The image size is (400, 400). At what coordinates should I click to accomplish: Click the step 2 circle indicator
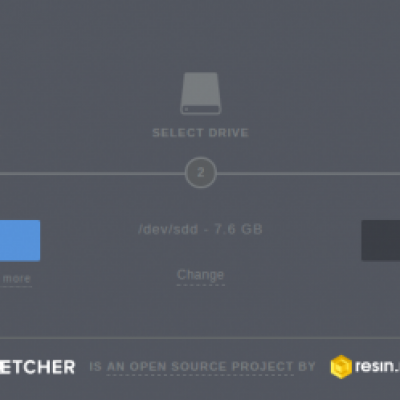[x=201, y=173]
